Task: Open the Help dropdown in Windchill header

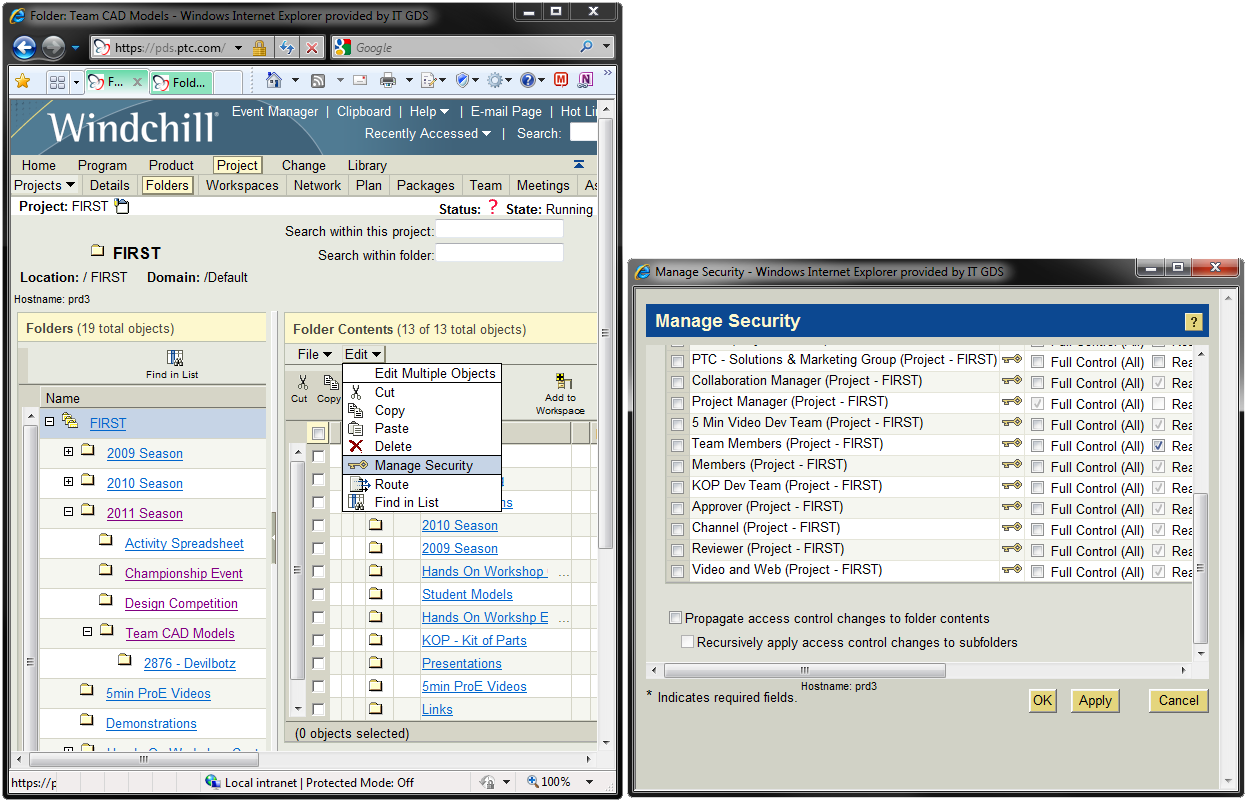Action: coord(429,111)
